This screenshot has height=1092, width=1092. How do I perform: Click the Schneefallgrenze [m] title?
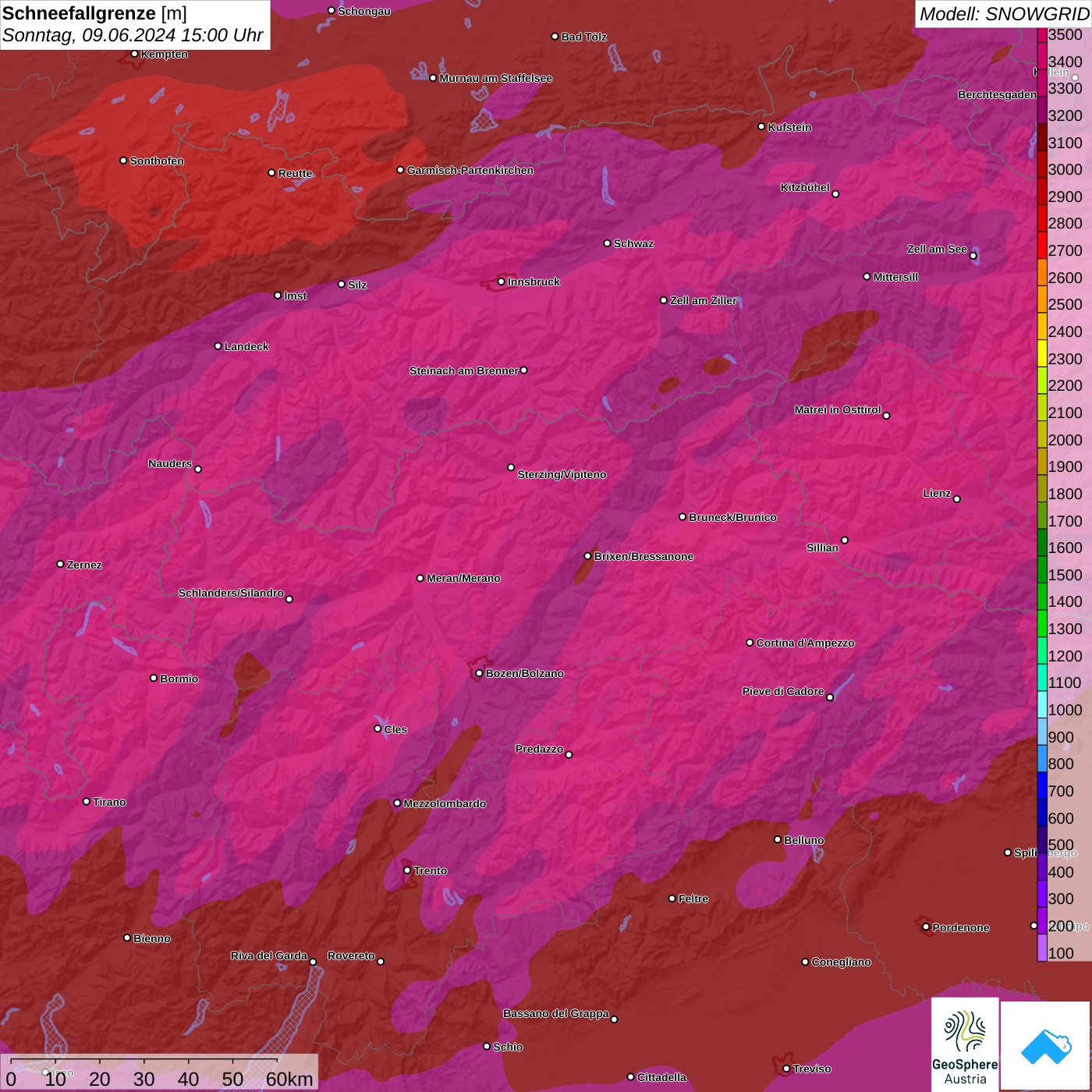(94, 13)
